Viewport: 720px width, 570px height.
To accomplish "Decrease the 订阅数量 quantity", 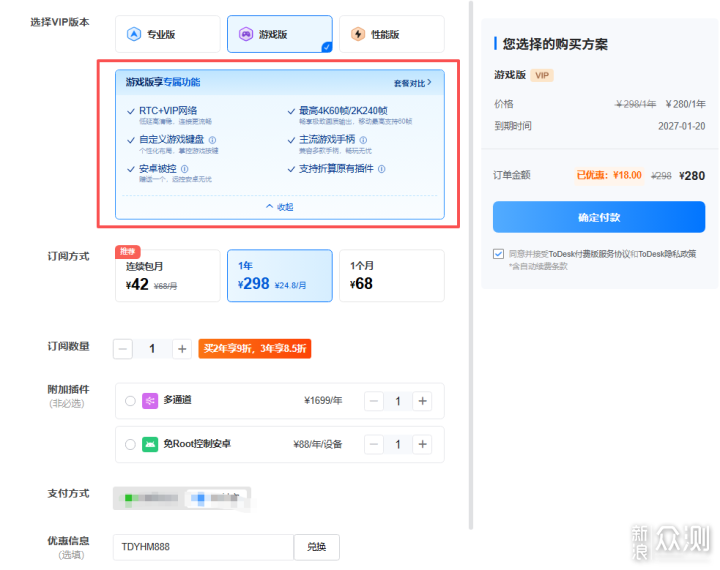I will pyautogui.click(x=123, y=349).
